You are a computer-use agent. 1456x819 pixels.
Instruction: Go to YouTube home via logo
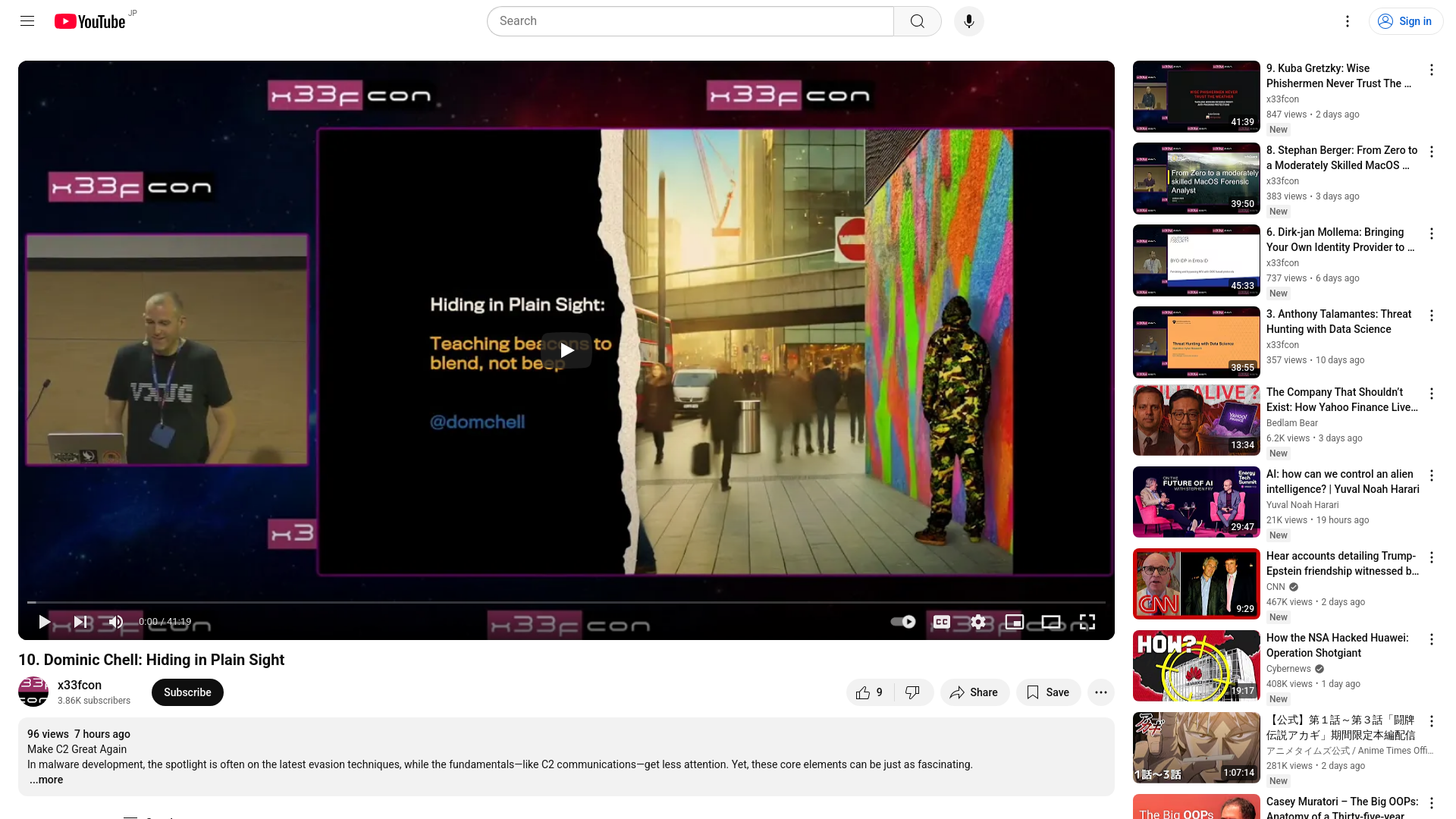click(x=90, y=21)
